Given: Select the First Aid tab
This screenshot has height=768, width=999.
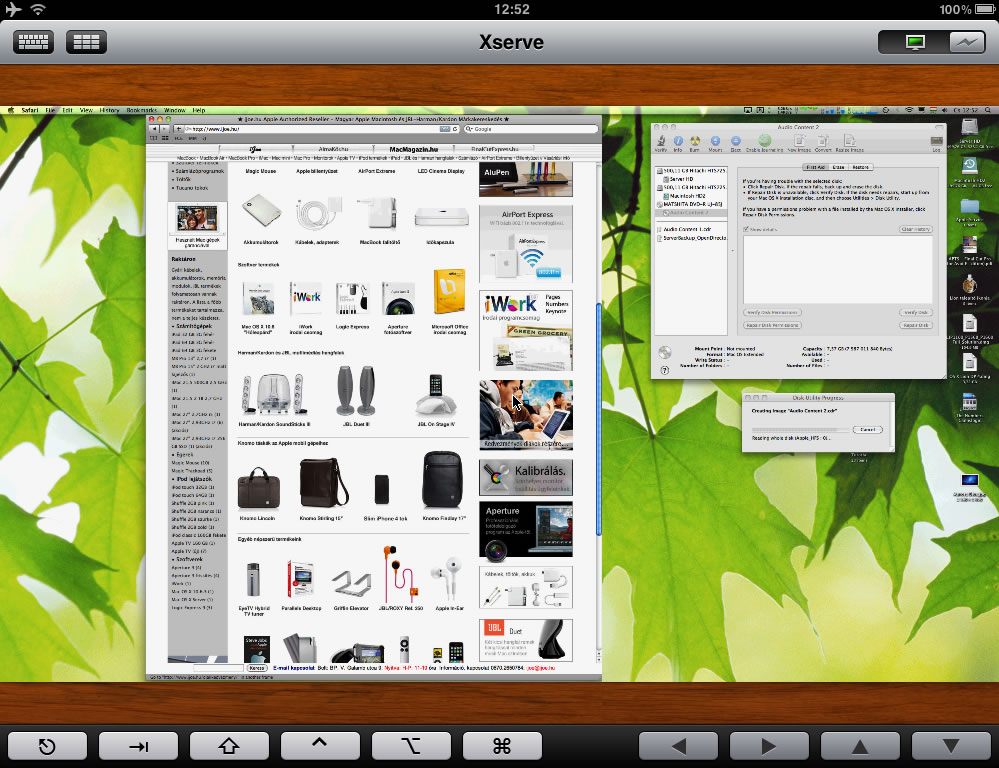Looking at the screenshot, I should click(816, 167).
